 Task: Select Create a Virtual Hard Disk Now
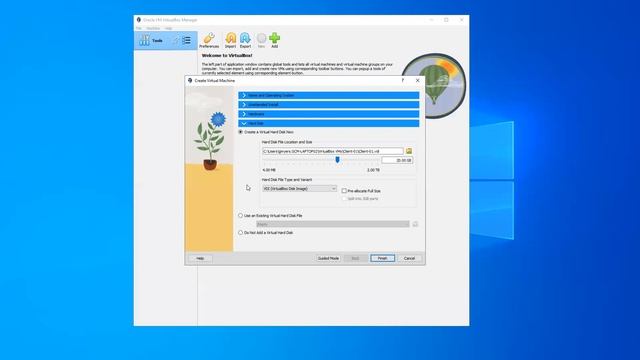point(240,132)
